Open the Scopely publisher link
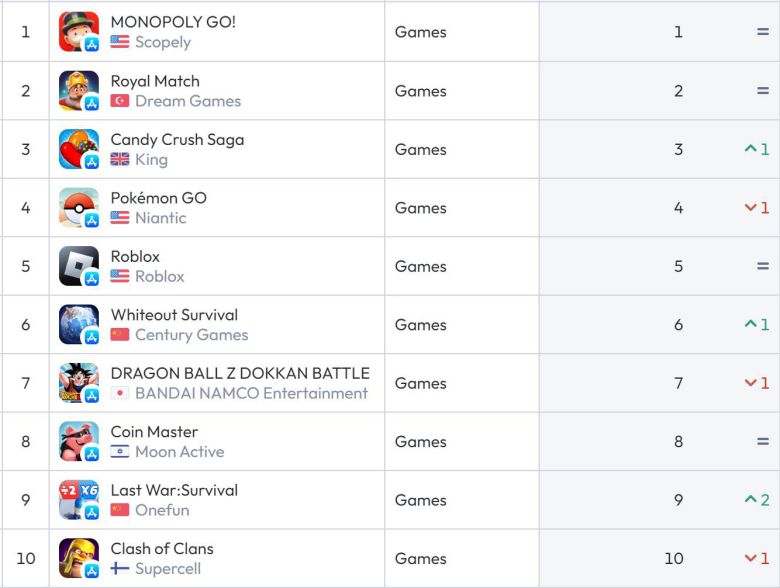Screen dimensions: 780x588 pos(162,42)
